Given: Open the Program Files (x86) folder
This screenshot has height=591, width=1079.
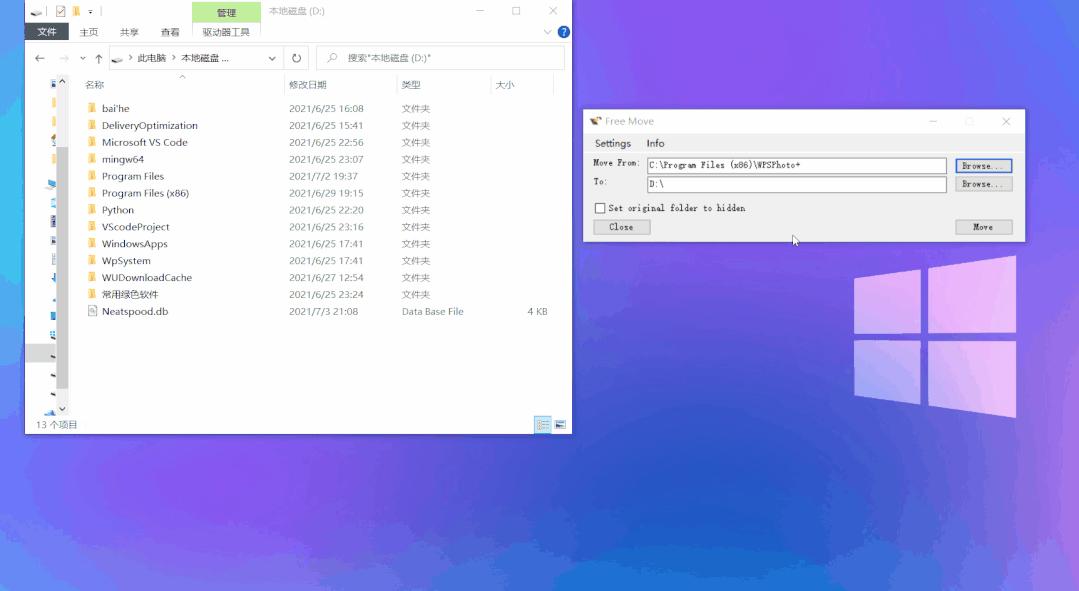Looking at the screenshot, I should coord(143,192).
